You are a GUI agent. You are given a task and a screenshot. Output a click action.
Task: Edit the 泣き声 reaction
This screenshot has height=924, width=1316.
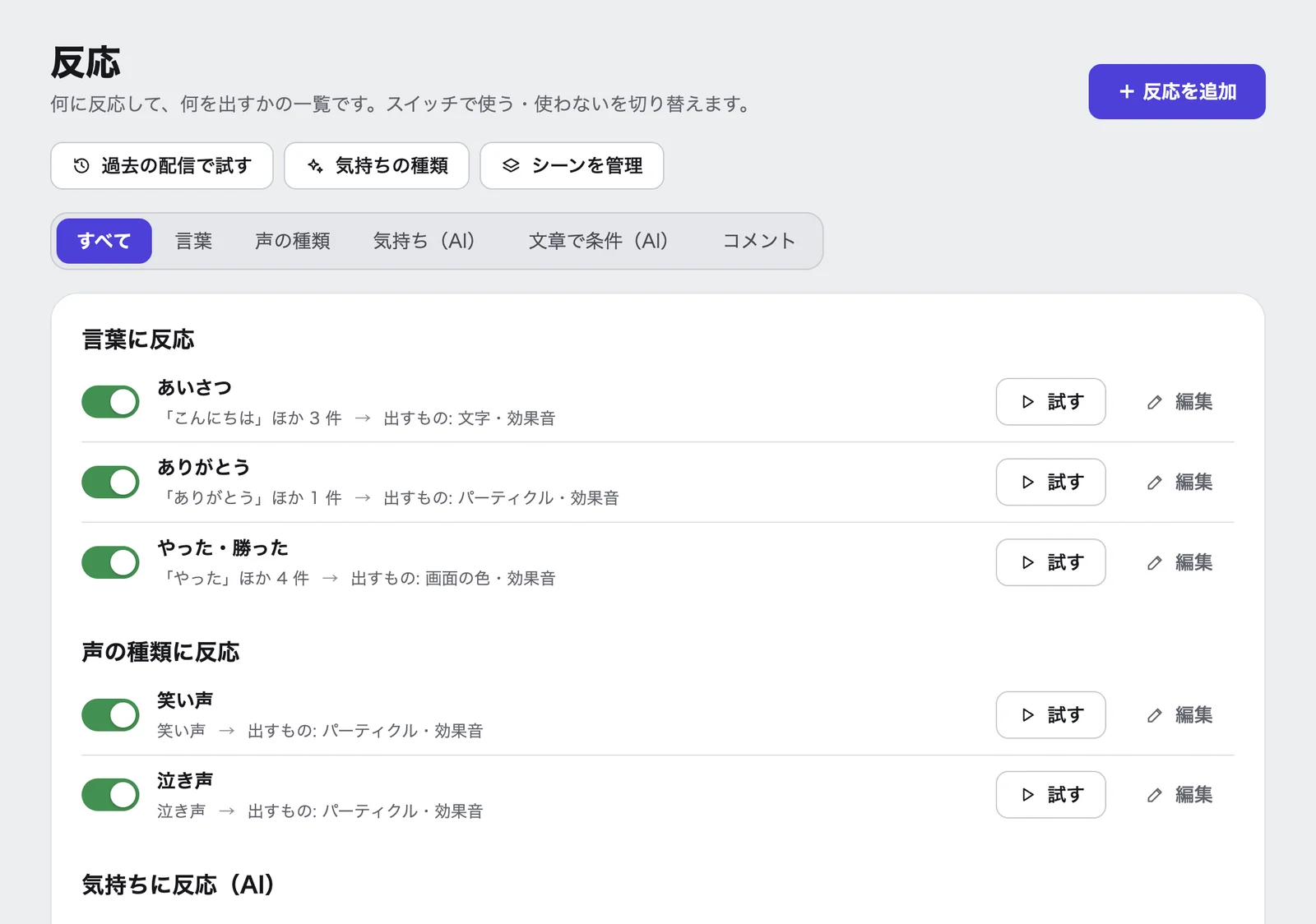pos(1180,795)
